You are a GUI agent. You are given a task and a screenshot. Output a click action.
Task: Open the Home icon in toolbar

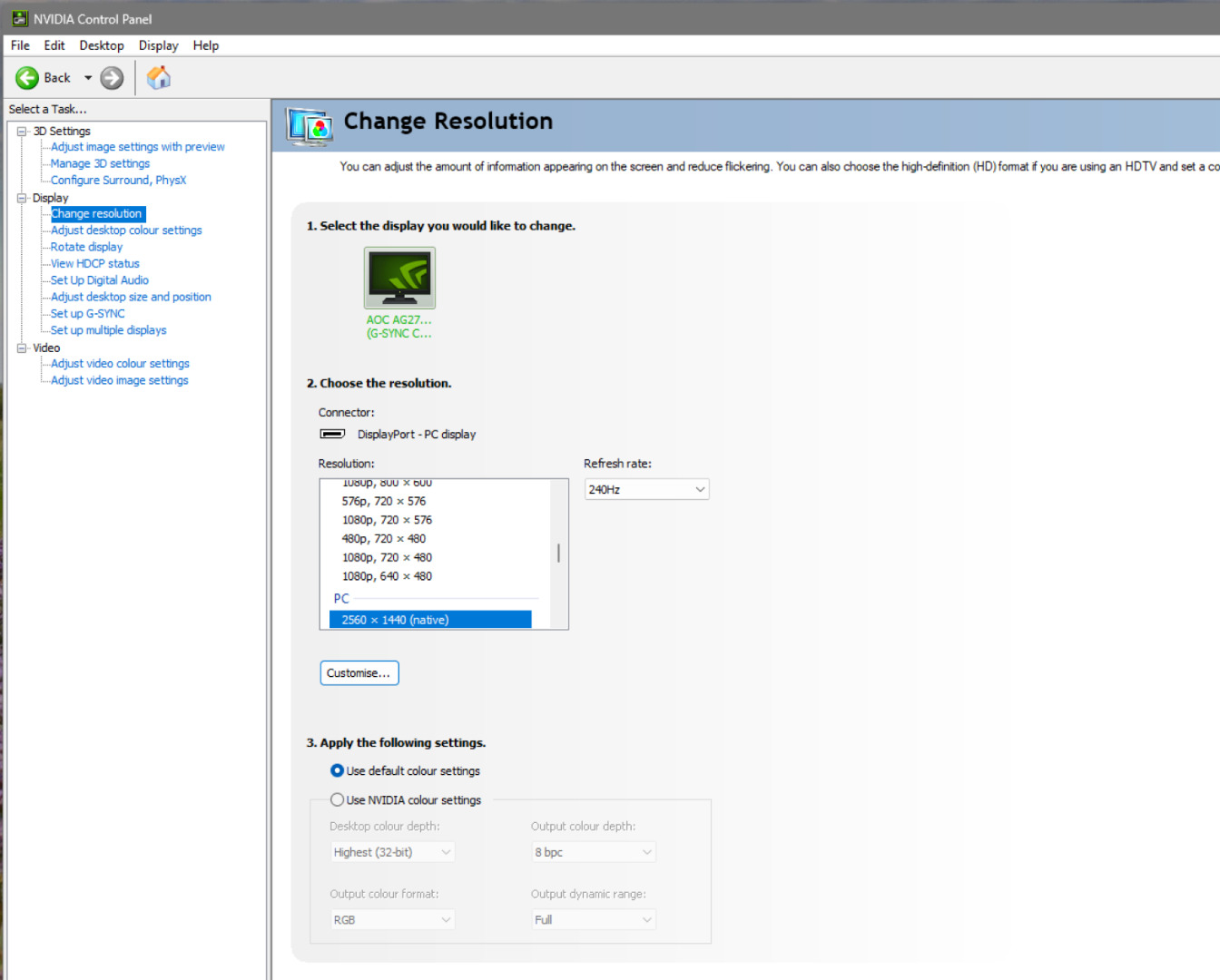point(159,78)
